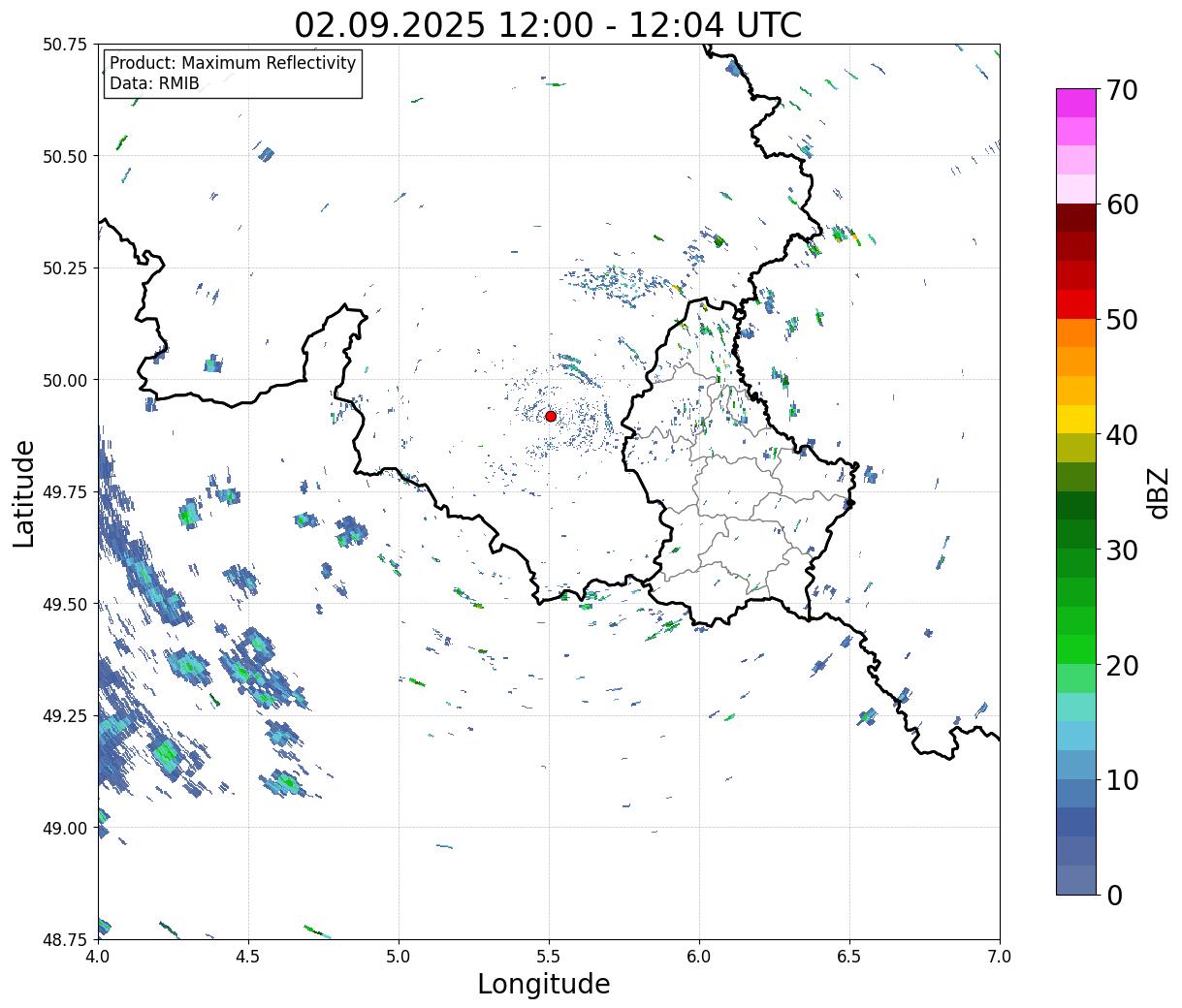Click the "dBZ" colorbar label
Image resolution: width=1182 pixels, height=1008 pixels.
tap(1157, 492)
